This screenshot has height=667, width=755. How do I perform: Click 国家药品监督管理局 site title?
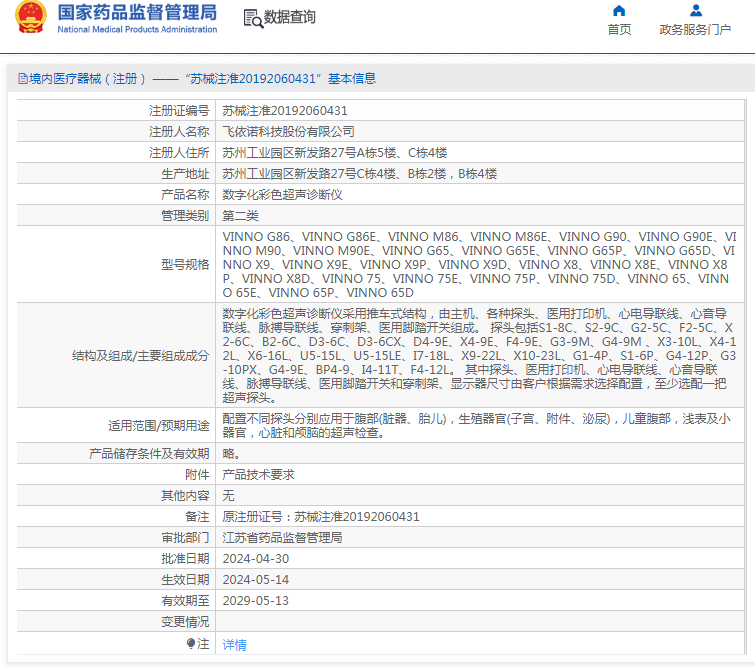point(137,13)
